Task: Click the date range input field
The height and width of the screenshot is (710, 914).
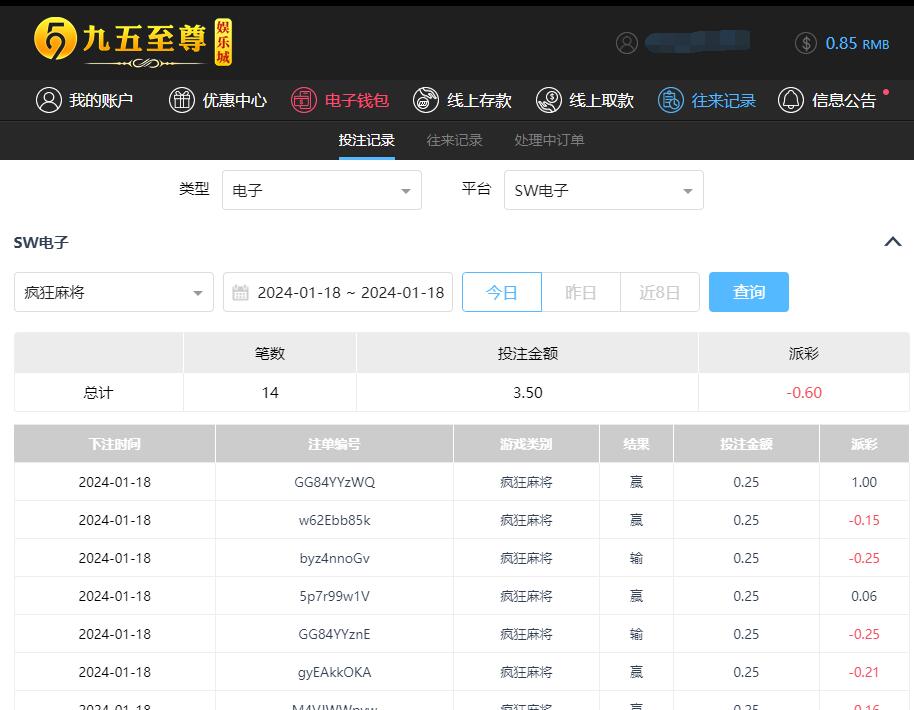Action: pyautogui.click(x=338, y=292)
